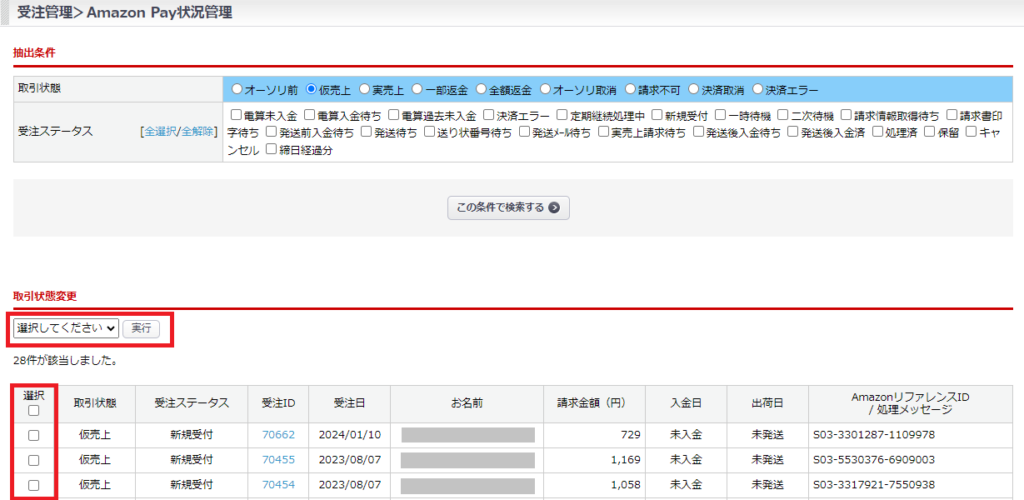Image resolution: width=1024 pixels, height=500 pixels.
Task: Select the 決済エラー radio button
Action: coord(758,89)
